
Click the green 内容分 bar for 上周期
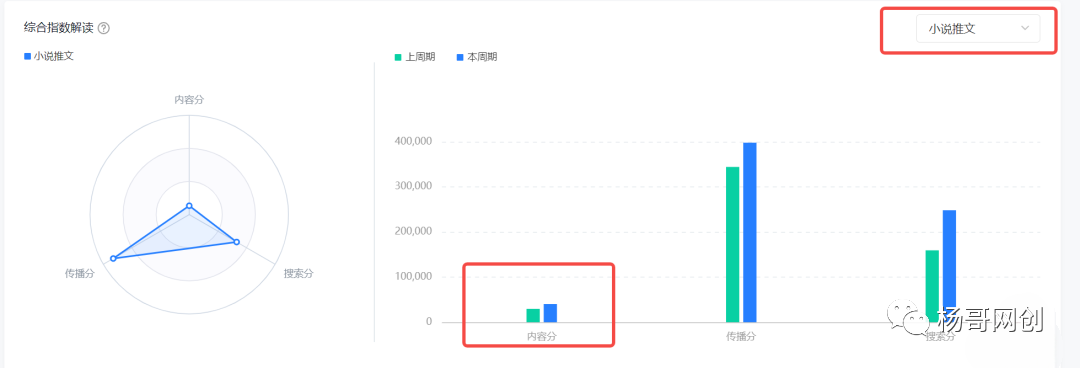pyautogui.click(x=533, y=316)
